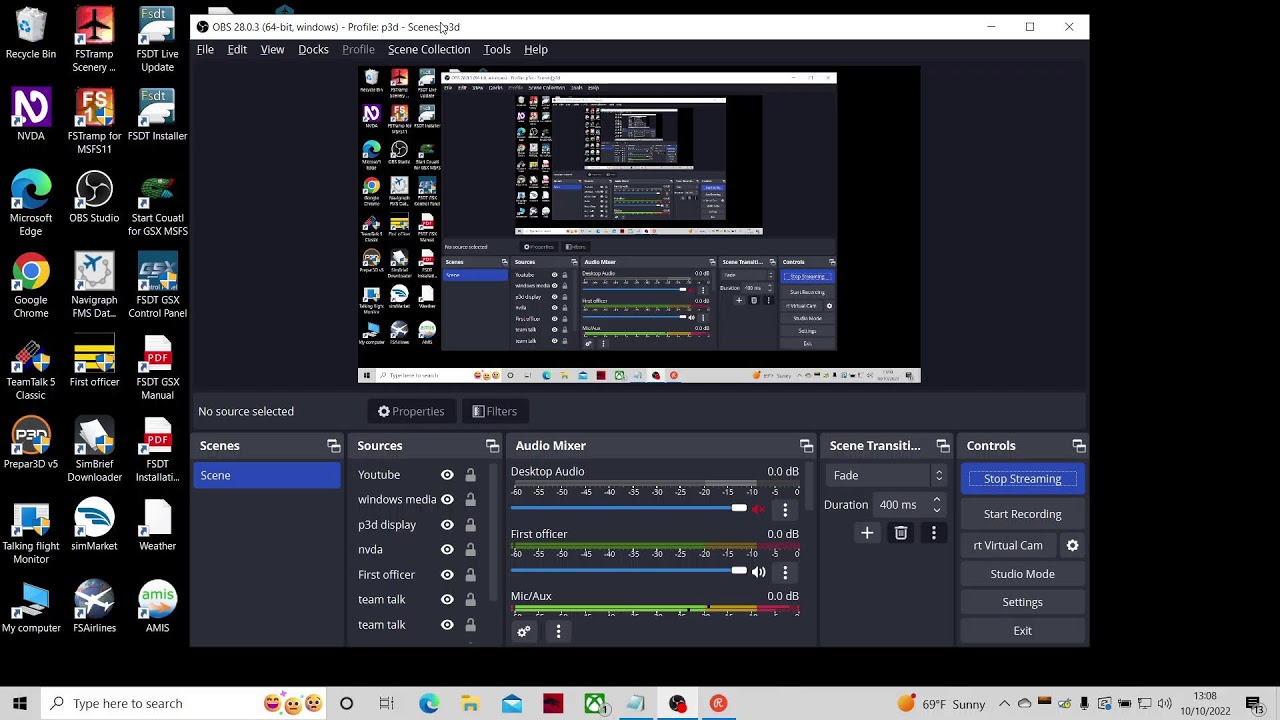
Task: Unmute Desktop Audio speaker icon
Action: 758,510
